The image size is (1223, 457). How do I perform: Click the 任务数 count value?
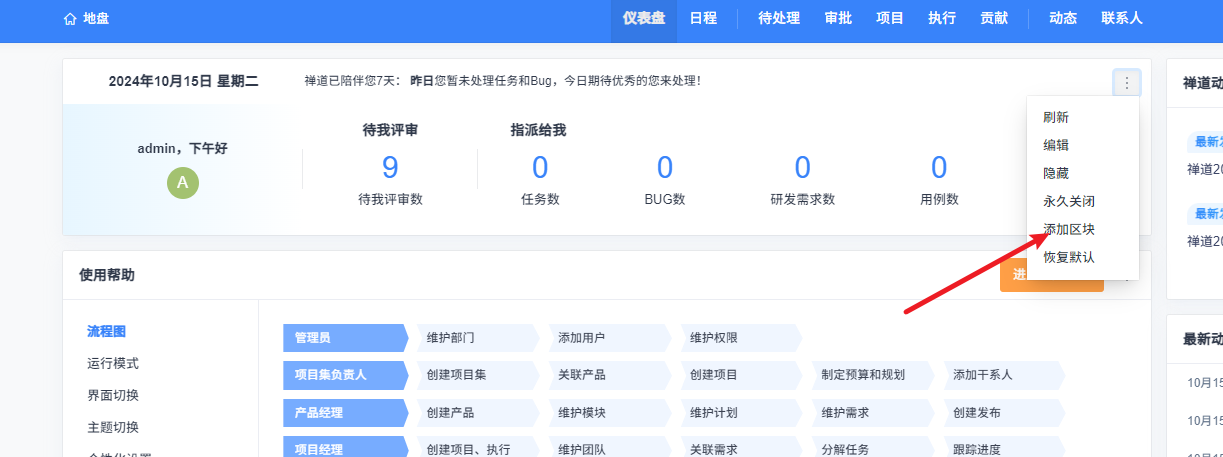(x=540, y=167)
